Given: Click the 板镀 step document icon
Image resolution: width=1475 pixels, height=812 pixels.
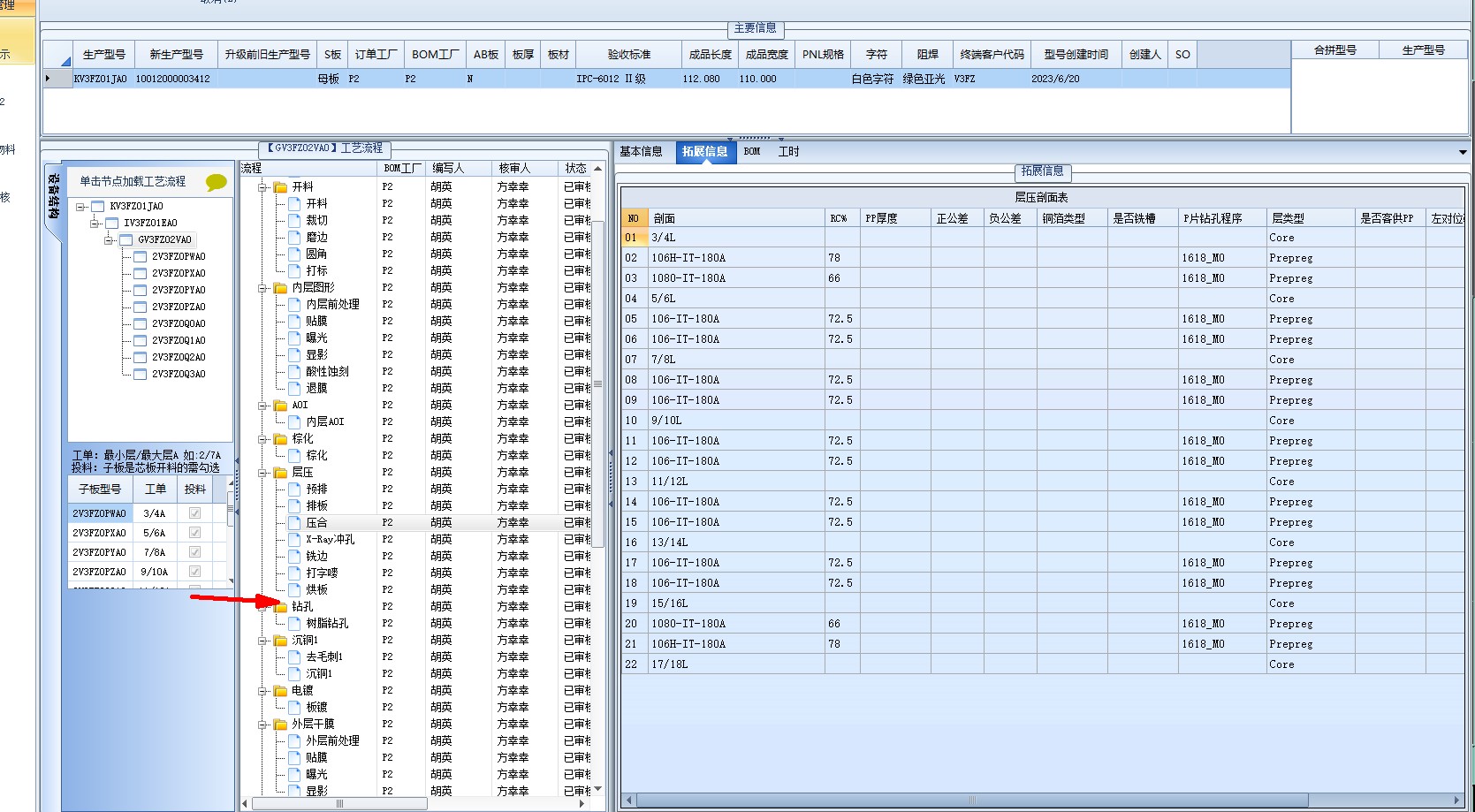Looking at the screenshot, I should click(295, 708).
